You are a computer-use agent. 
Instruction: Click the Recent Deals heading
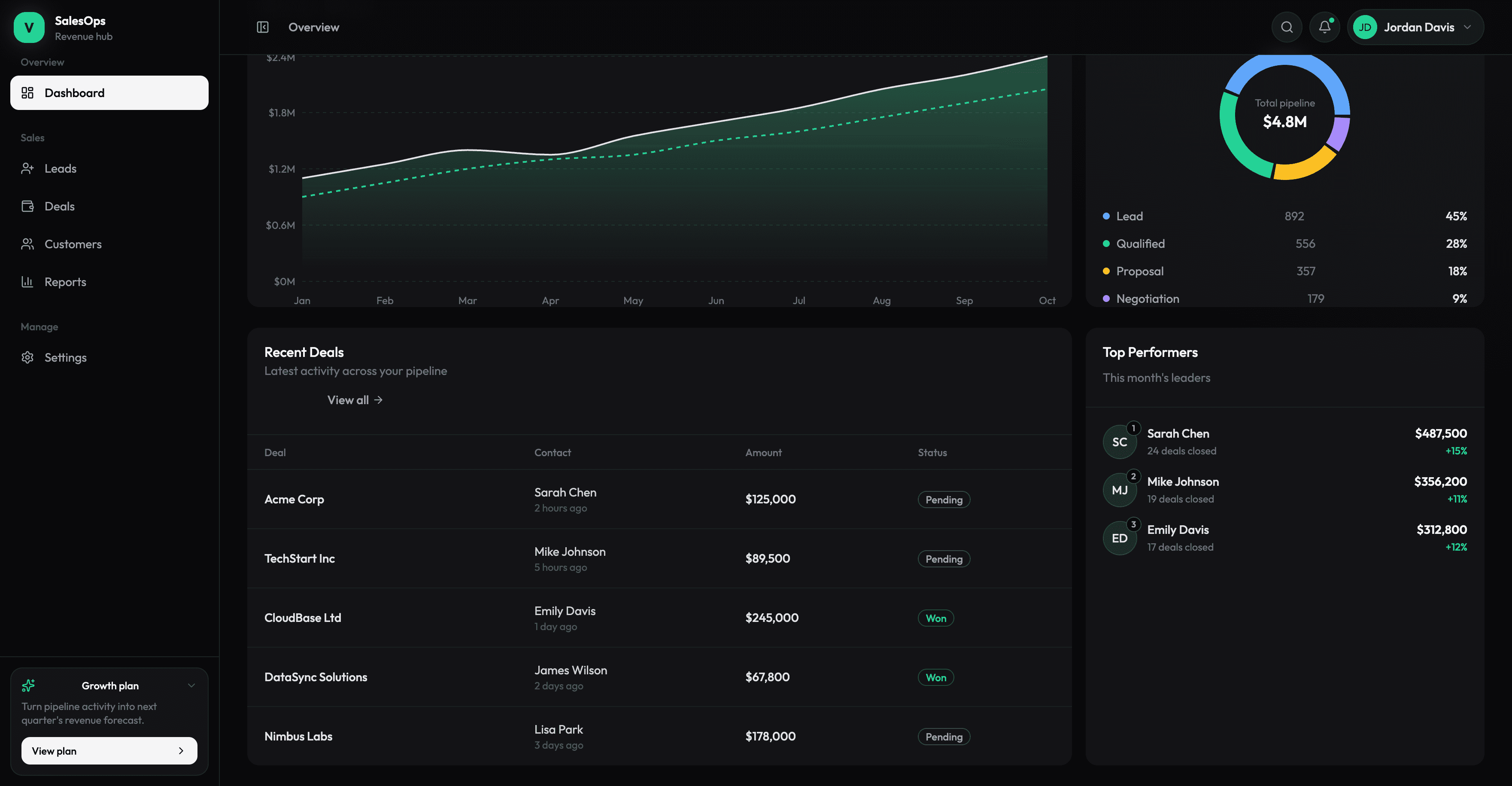(x=304, y=353)
